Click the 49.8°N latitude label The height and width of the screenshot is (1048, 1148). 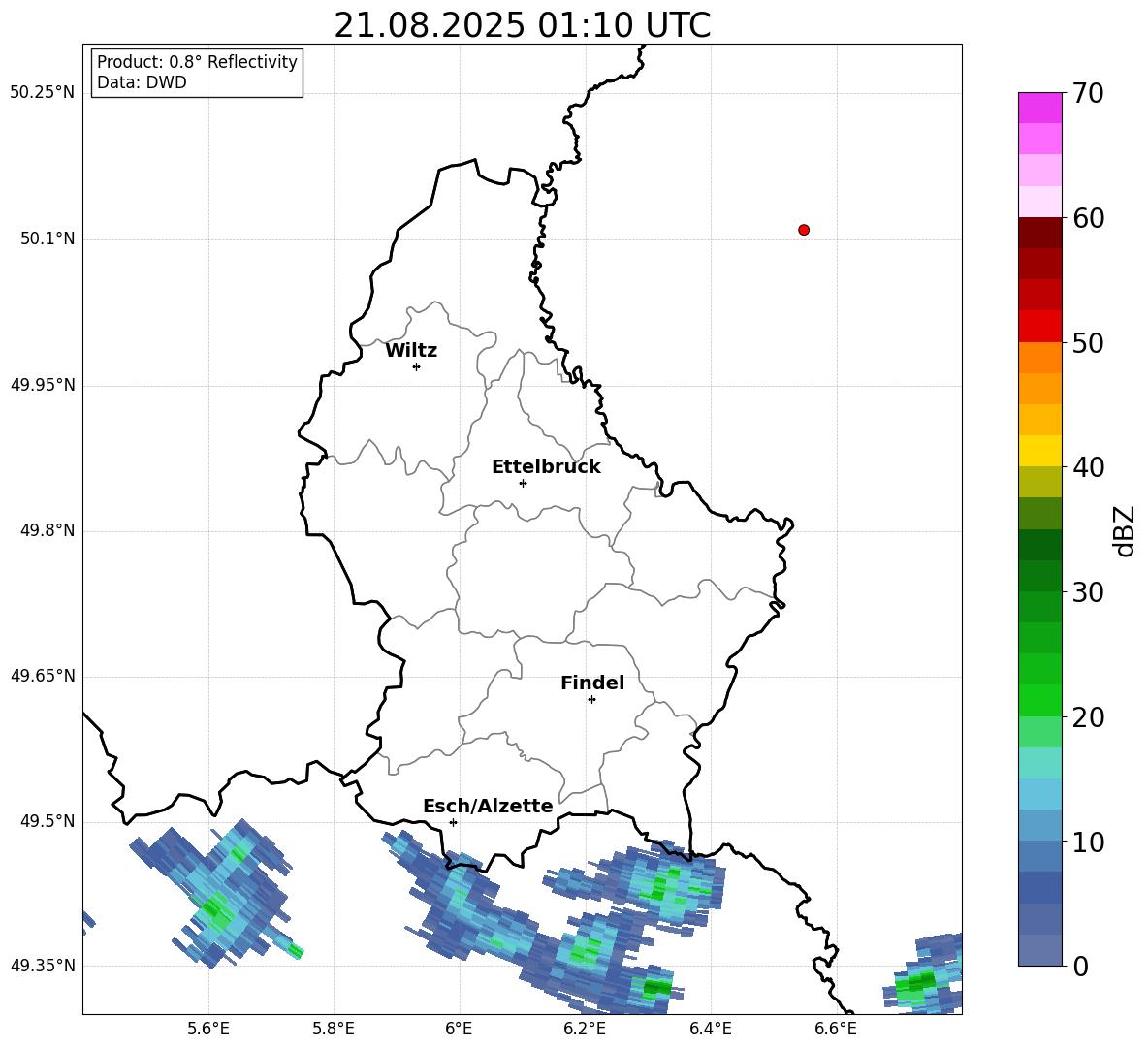tap(48, 530)
